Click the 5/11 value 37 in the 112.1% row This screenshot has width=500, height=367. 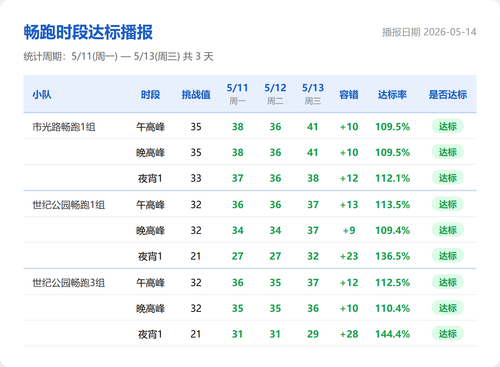237,178
